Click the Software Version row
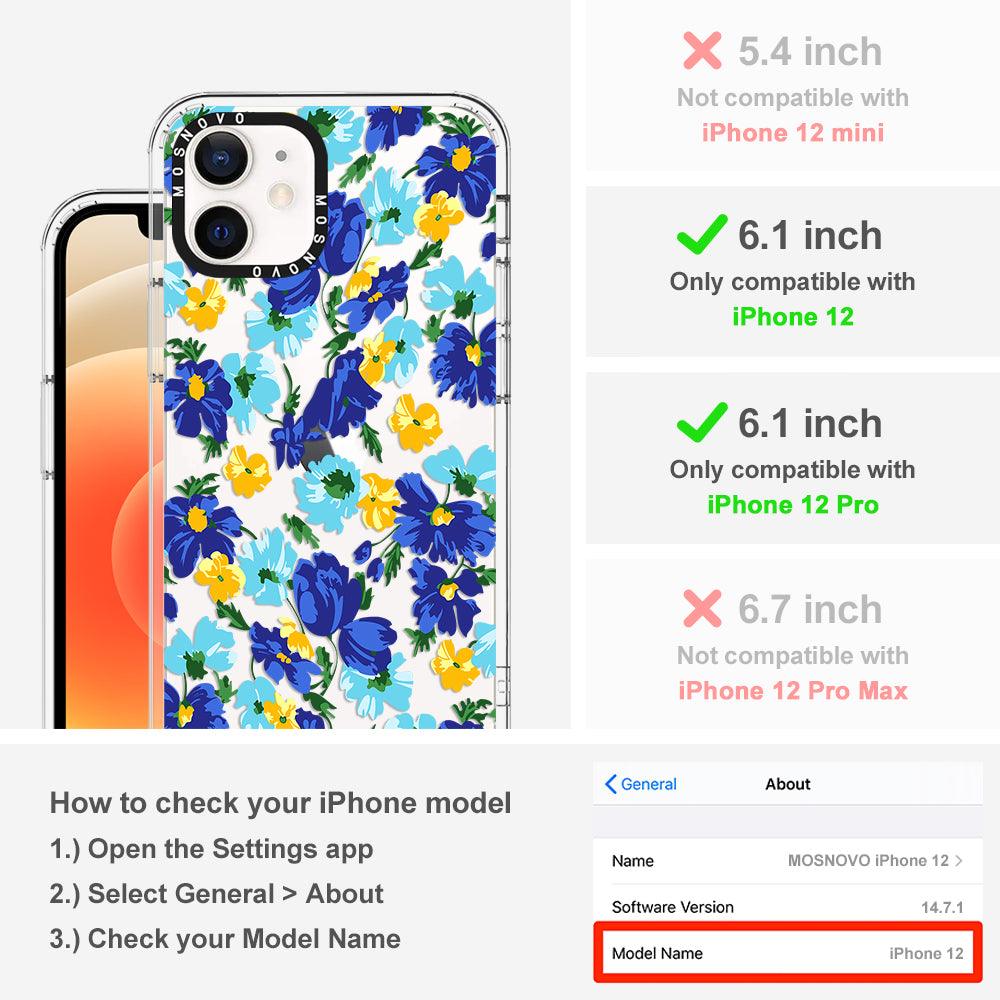This screenshot has width=1000, height=1000. (788, 906)
